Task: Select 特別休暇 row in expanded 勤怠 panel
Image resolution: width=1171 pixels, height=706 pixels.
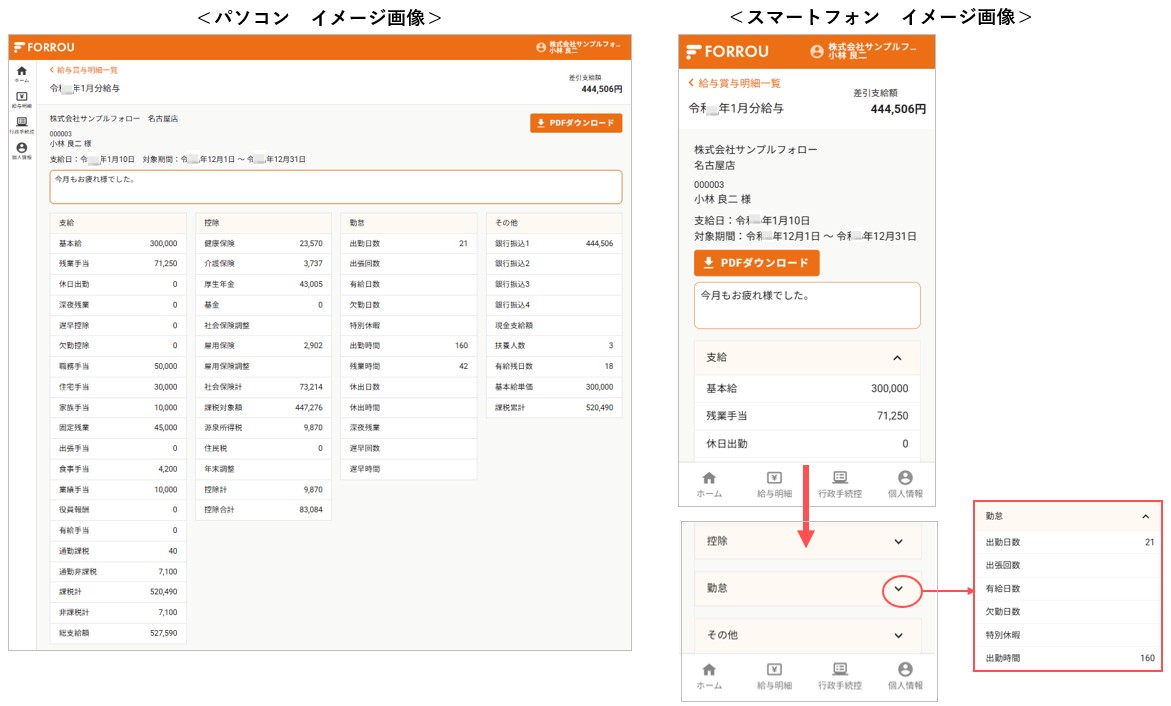Action: [x=1069, y=635]
